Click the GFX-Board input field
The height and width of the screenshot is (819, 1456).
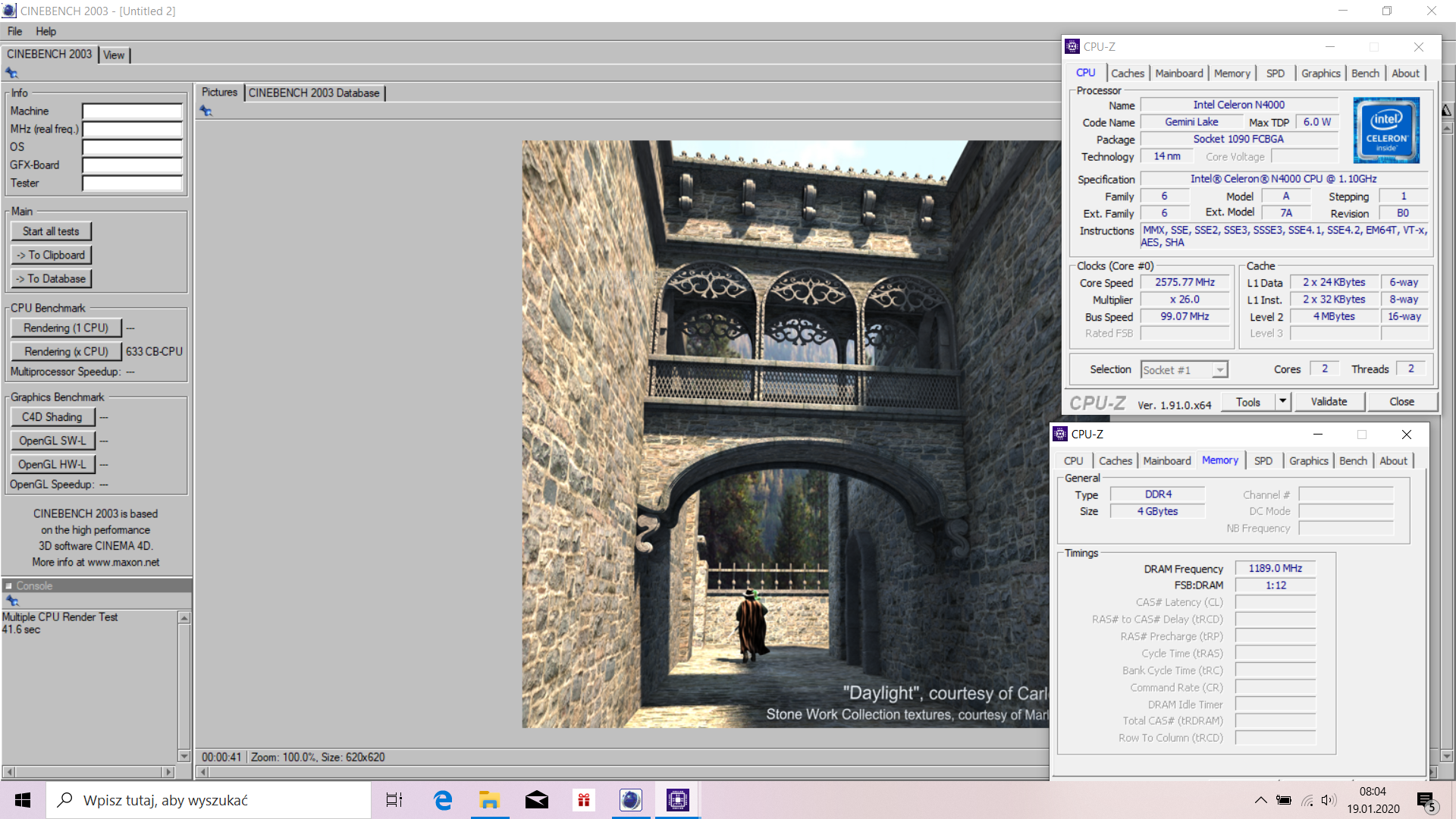point(133,165)
